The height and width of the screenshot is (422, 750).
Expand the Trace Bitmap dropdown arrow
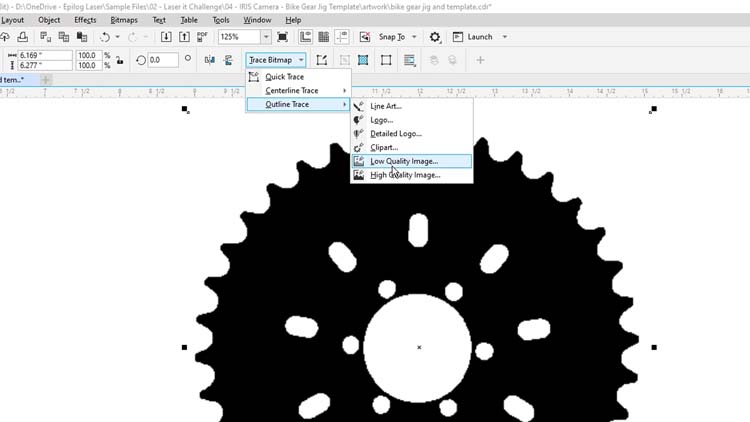(x=301, y=60)
